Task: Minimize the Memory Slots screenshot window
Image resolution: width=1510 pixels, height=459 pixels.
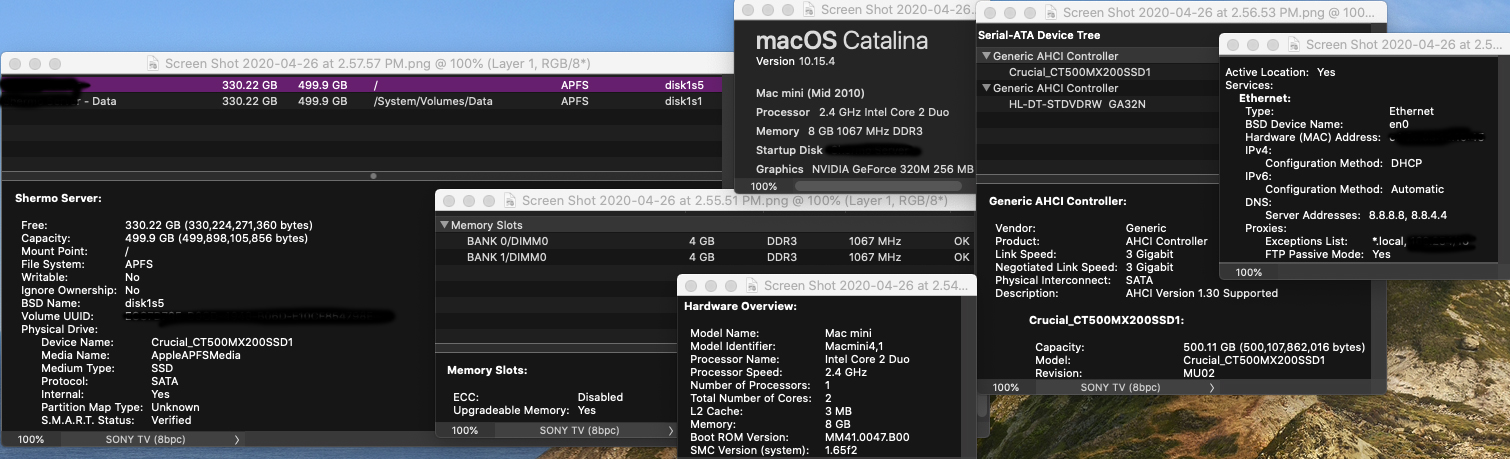Action: [x=469, y=200]
